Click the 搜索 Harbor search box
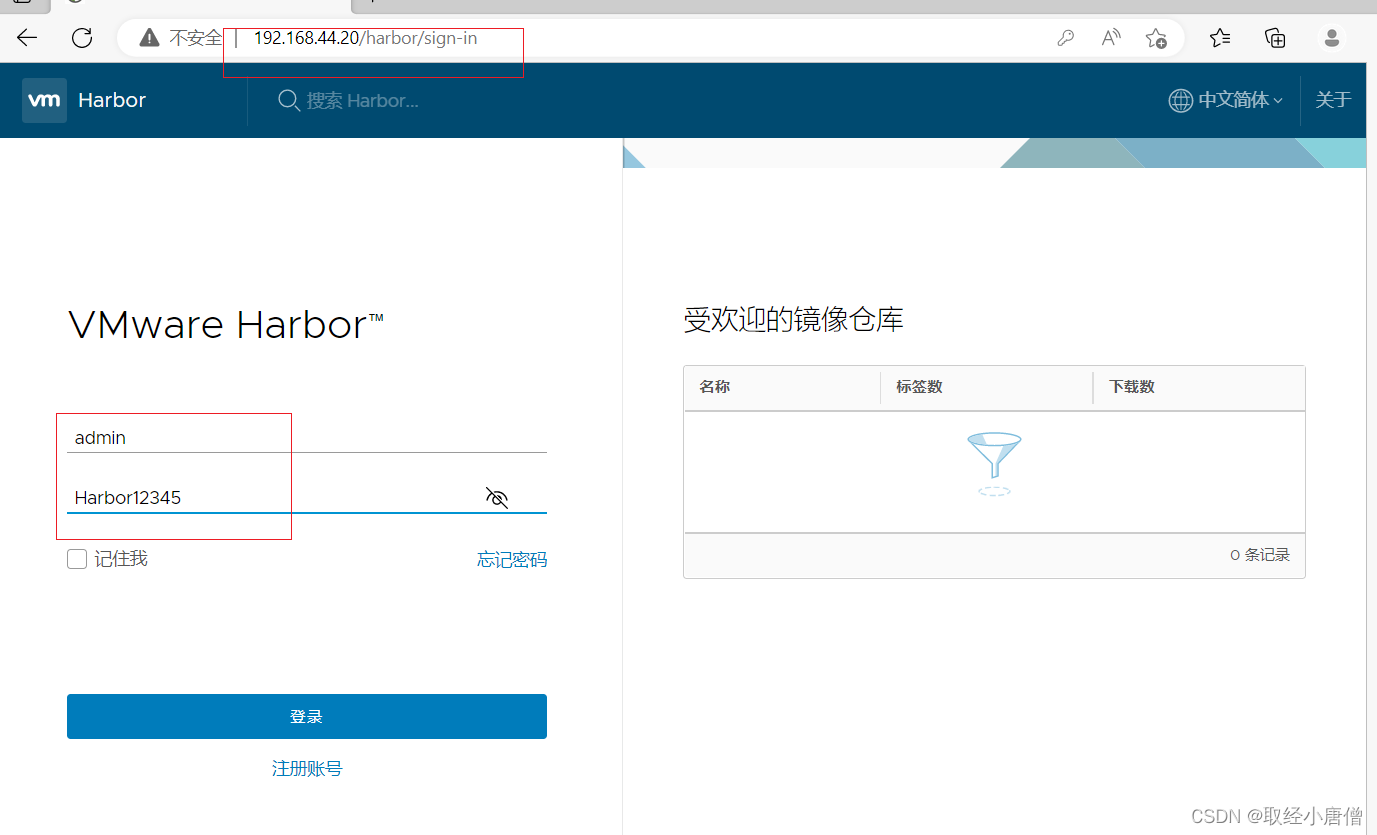The height and width of the screenshot is (835, 1377). (362, 101)
